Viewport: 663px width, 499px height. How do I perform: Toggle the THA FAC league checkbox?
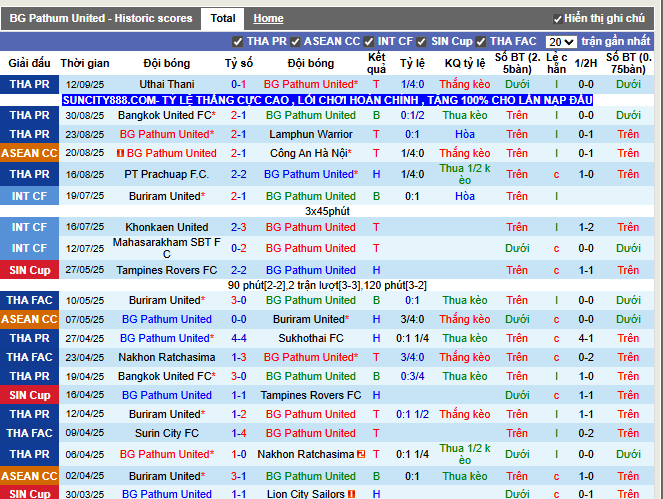pyautogui.click(x=480, y=42)
